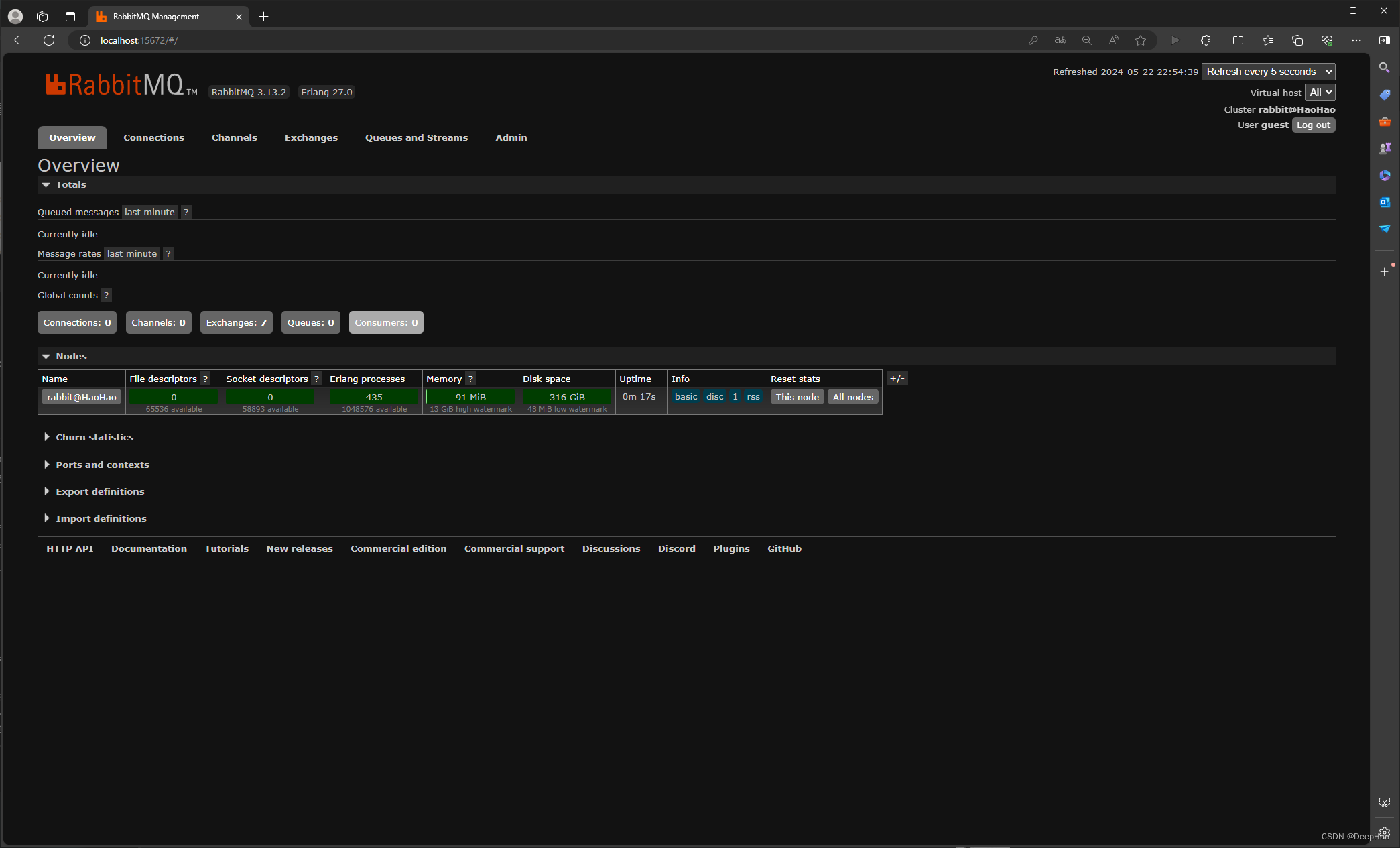Open browser collections
The height and width of the screenshot is (848, 1400).
click(1297, 40)
